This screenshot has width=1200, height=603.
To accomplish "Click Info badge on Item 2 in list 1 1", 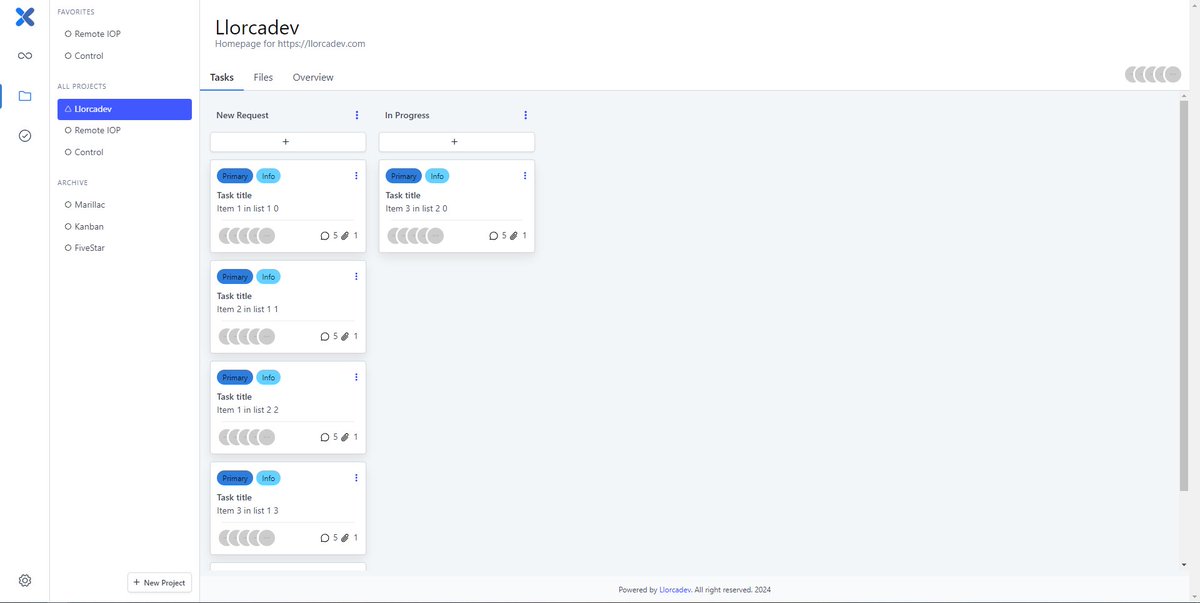I will [268, 277].
